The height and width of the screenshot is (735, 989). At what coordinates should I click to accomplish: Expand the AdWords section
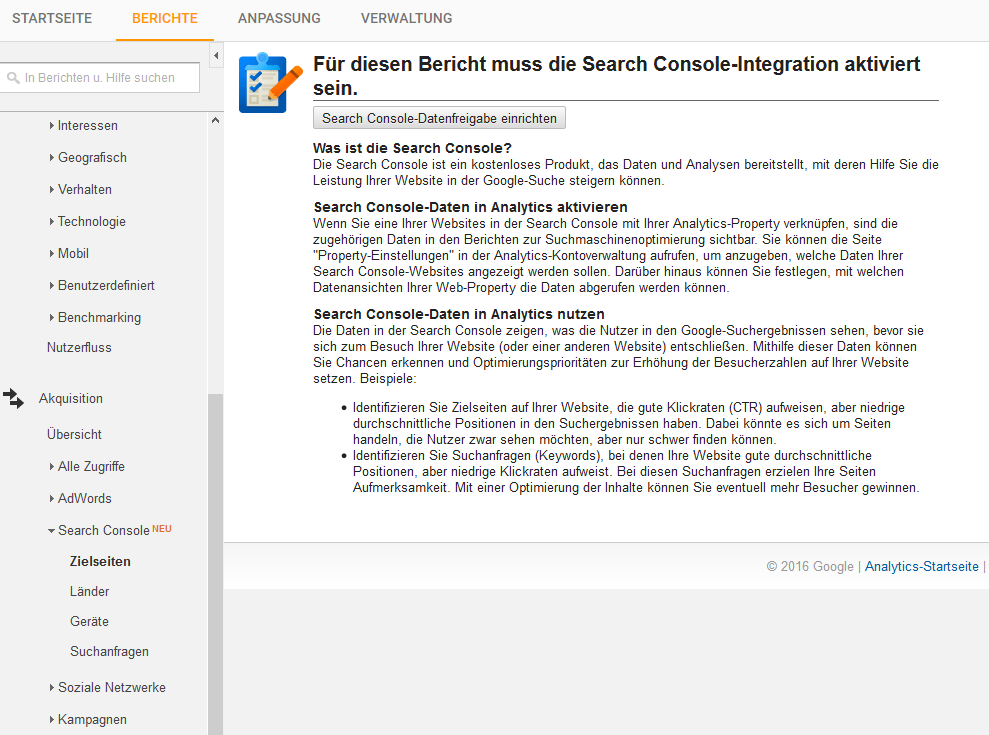point(80,498)
